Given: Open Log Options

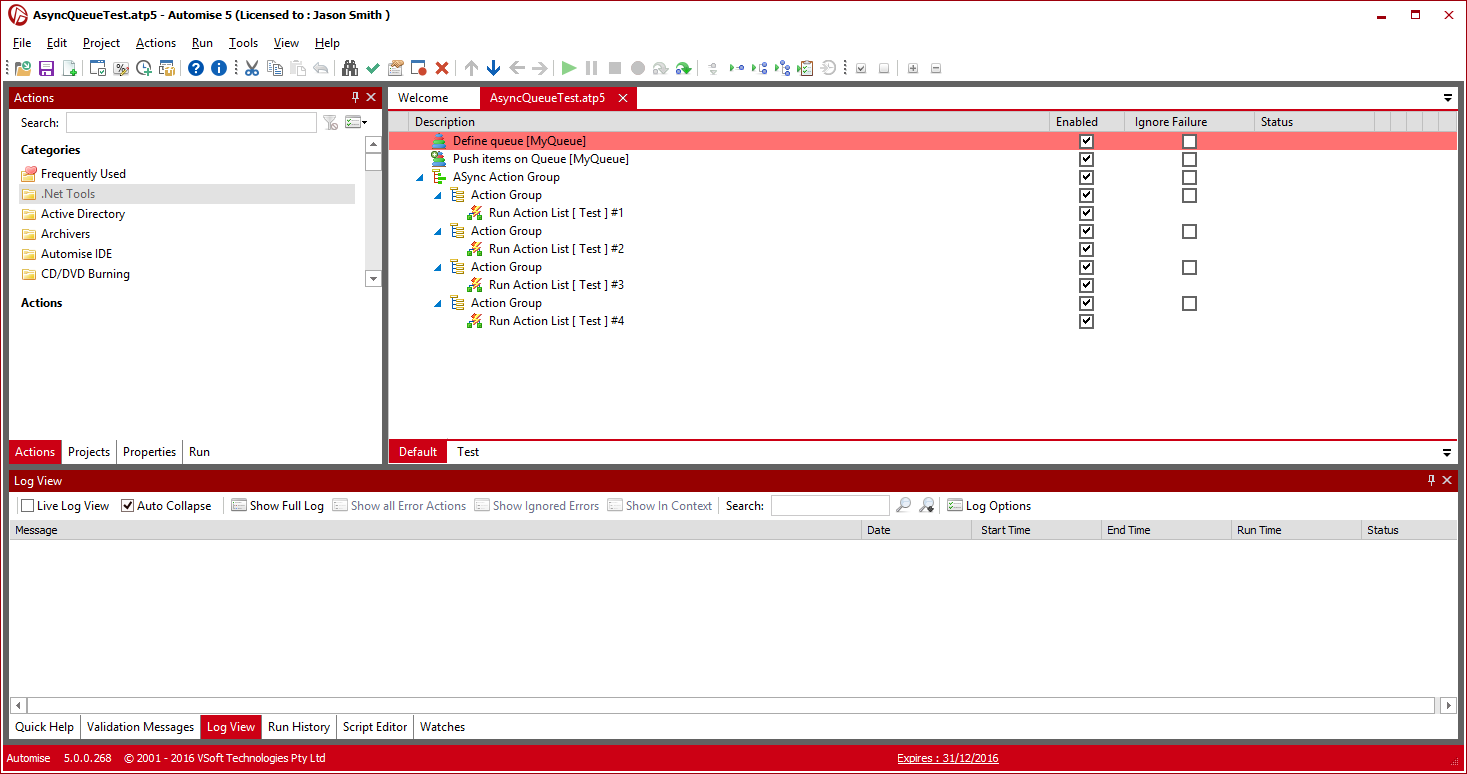Looking at the screenshot, I should click(x=989, y=506).
